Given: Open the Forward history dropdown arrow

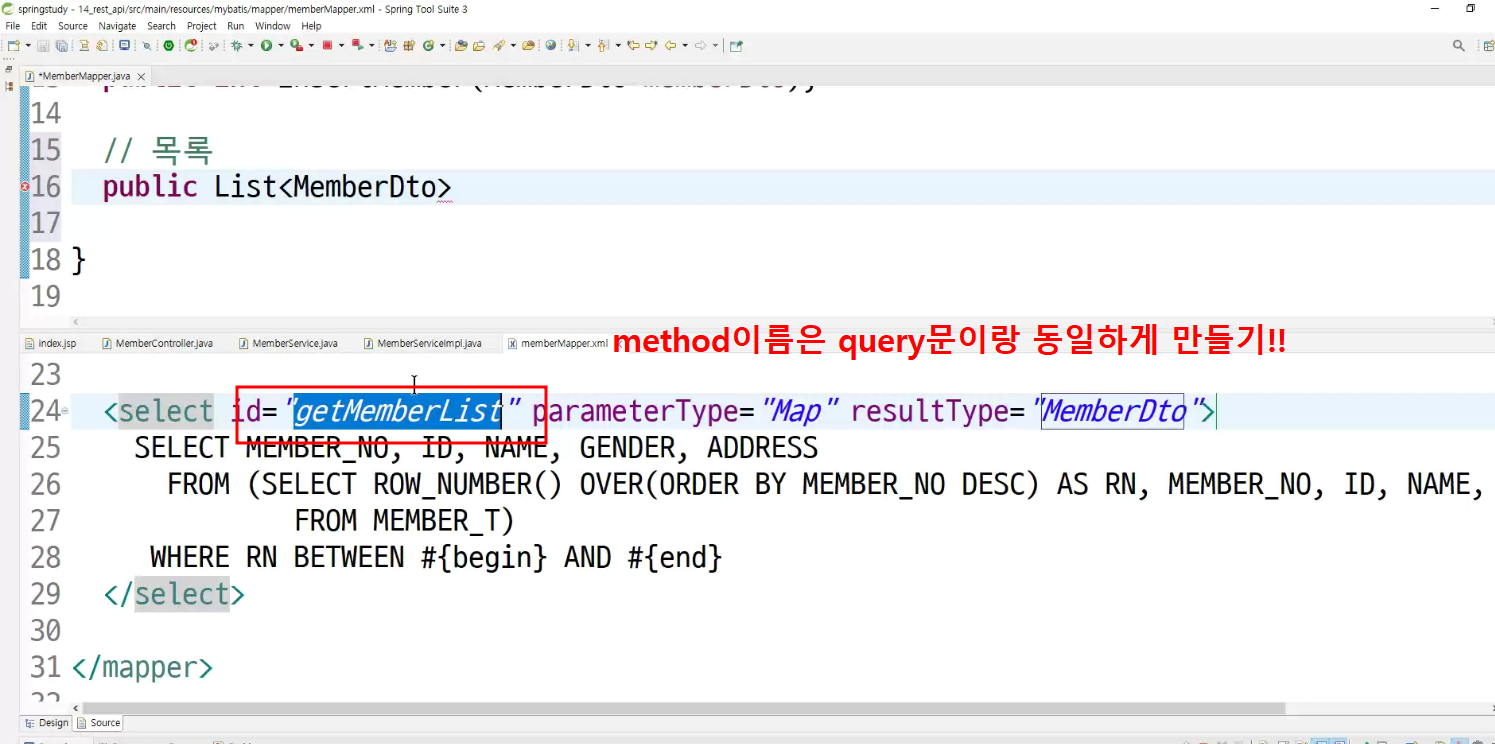Looking at the screenshot, I should [x=716, y=45].
